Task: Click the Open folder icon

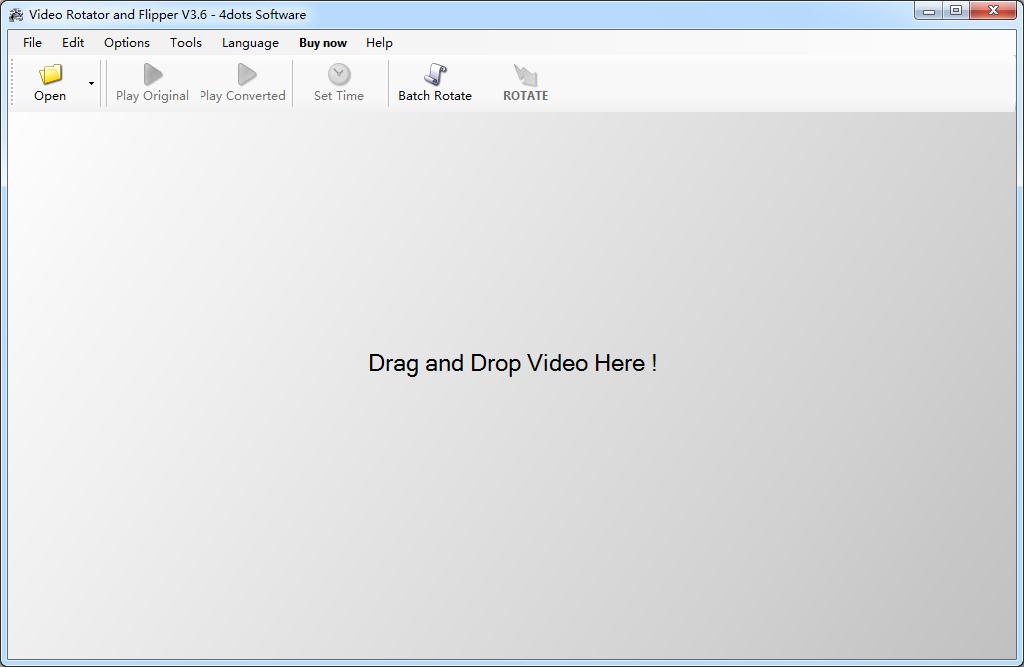Action: point(50,75)
